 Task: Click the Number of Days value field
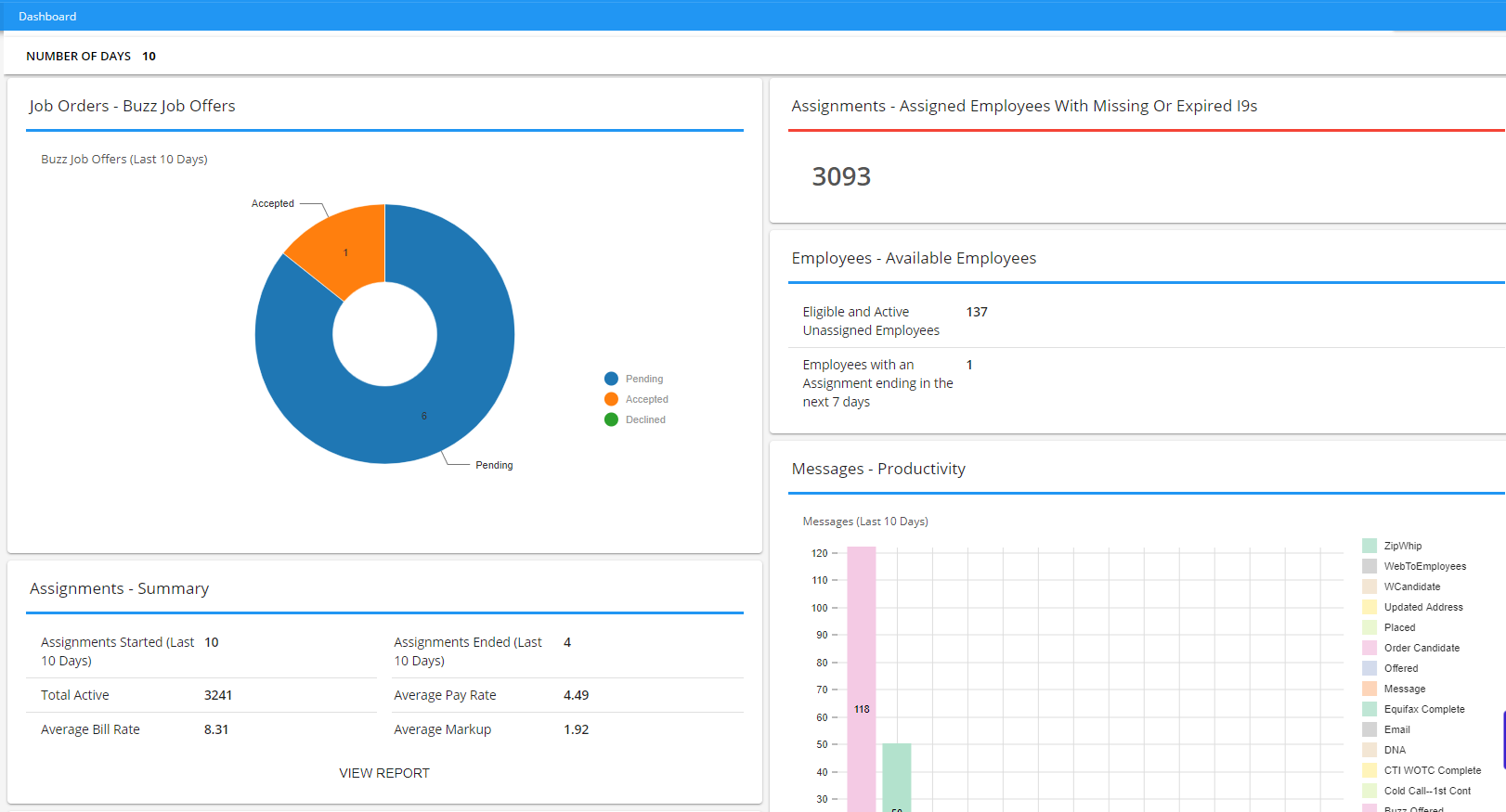tap(149, 57)
